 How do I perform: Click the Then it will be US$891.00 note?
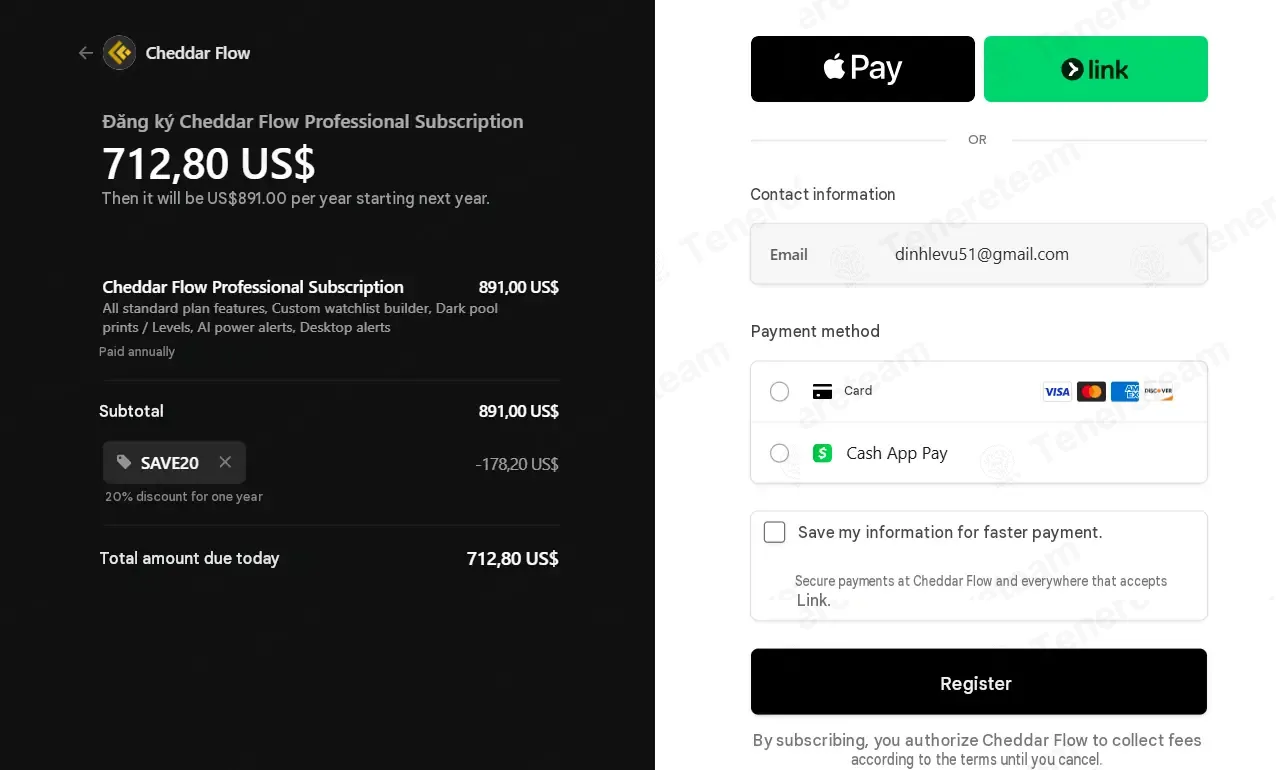tap(296, 198)
